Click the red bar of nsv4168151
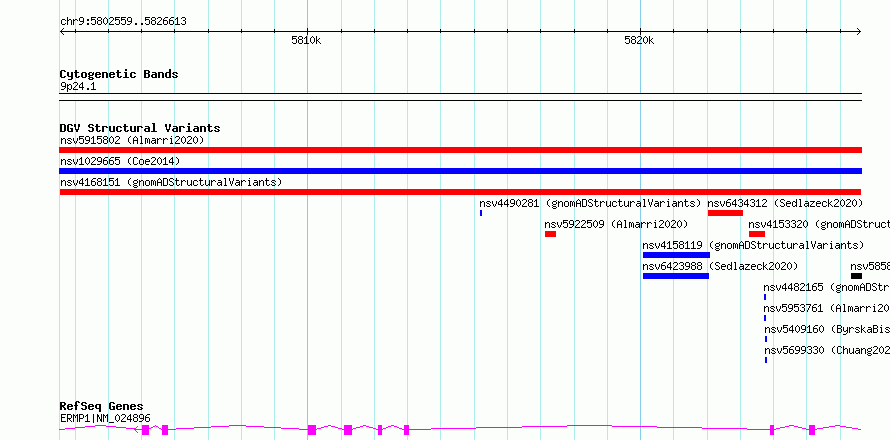The width and height of the screenshot is (890, 440). (x=460, y=192)
